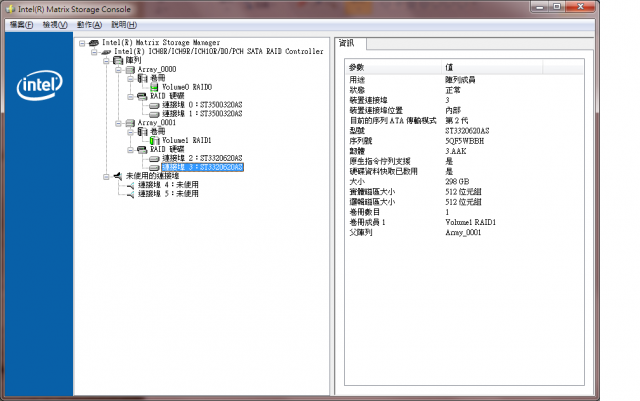Click the disk icon for 連接埠 0

pos(154,105)
